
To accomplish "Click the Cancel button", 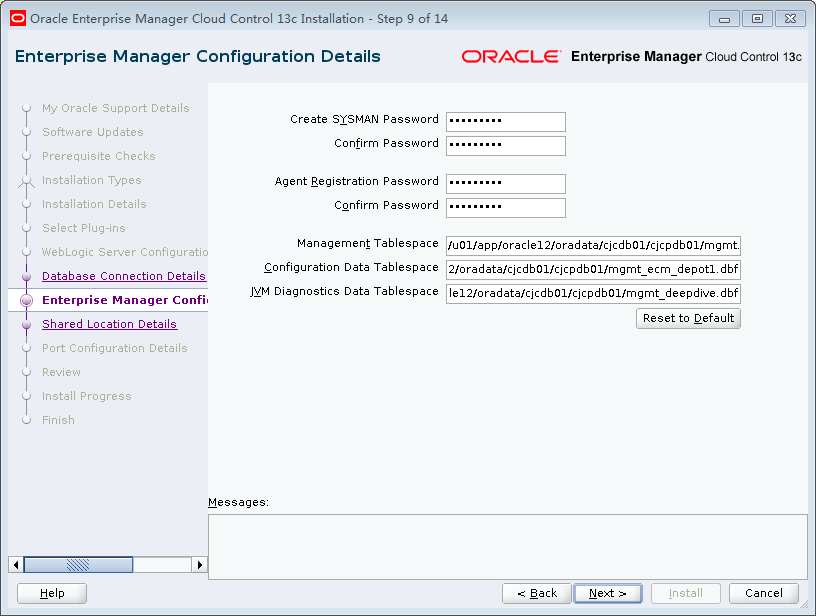I will (764, 593).
